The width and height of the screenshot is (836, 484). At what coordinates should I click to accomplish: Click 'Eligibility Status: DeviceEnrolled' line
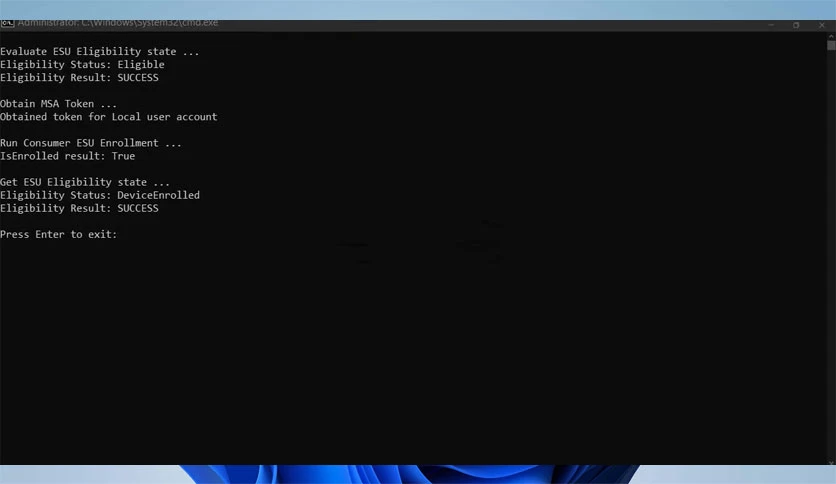coord(100,195)
